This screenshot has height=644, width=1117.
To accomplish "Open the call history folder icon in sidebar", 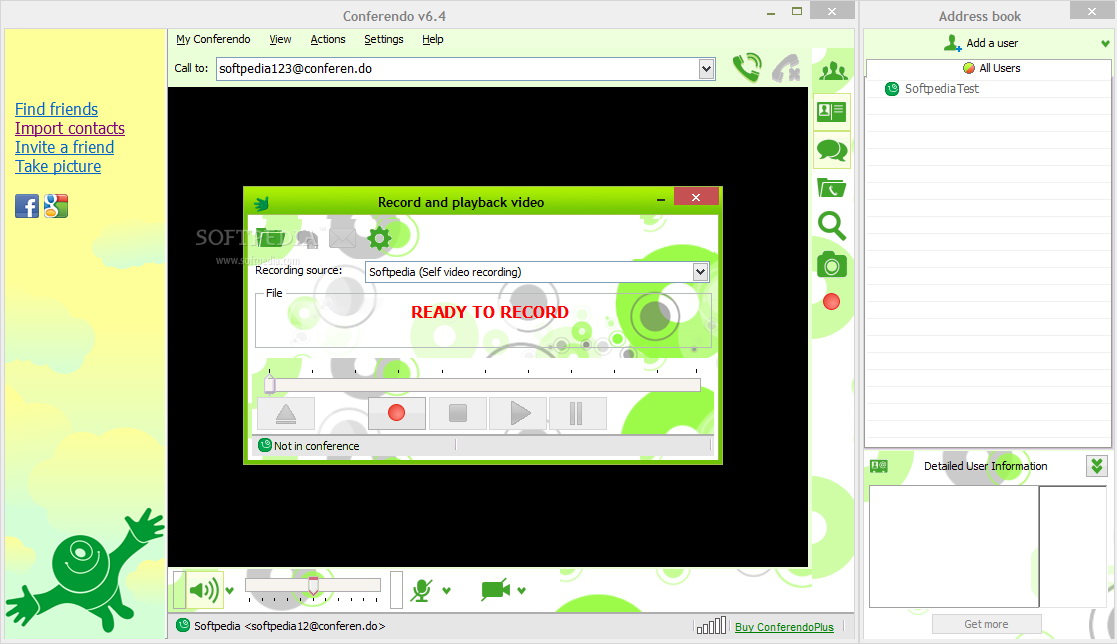I will click(x=831, y=187).
